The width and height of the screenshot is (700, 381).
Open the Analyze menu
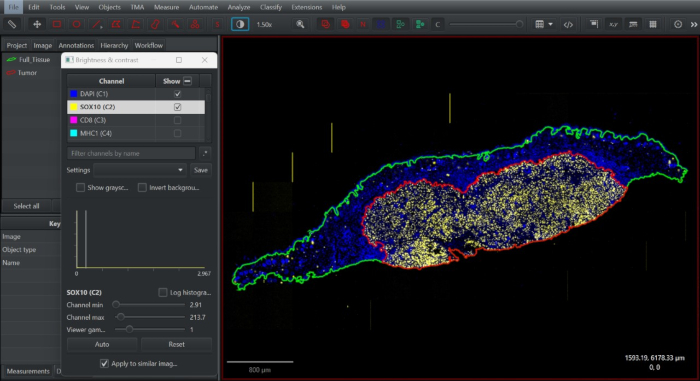[239, 7]
